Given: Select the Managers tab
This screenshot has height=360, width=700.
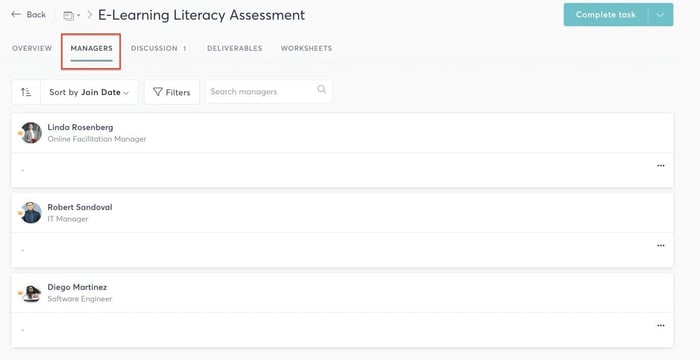Looking at the screenshot, I should coord(92,48).
